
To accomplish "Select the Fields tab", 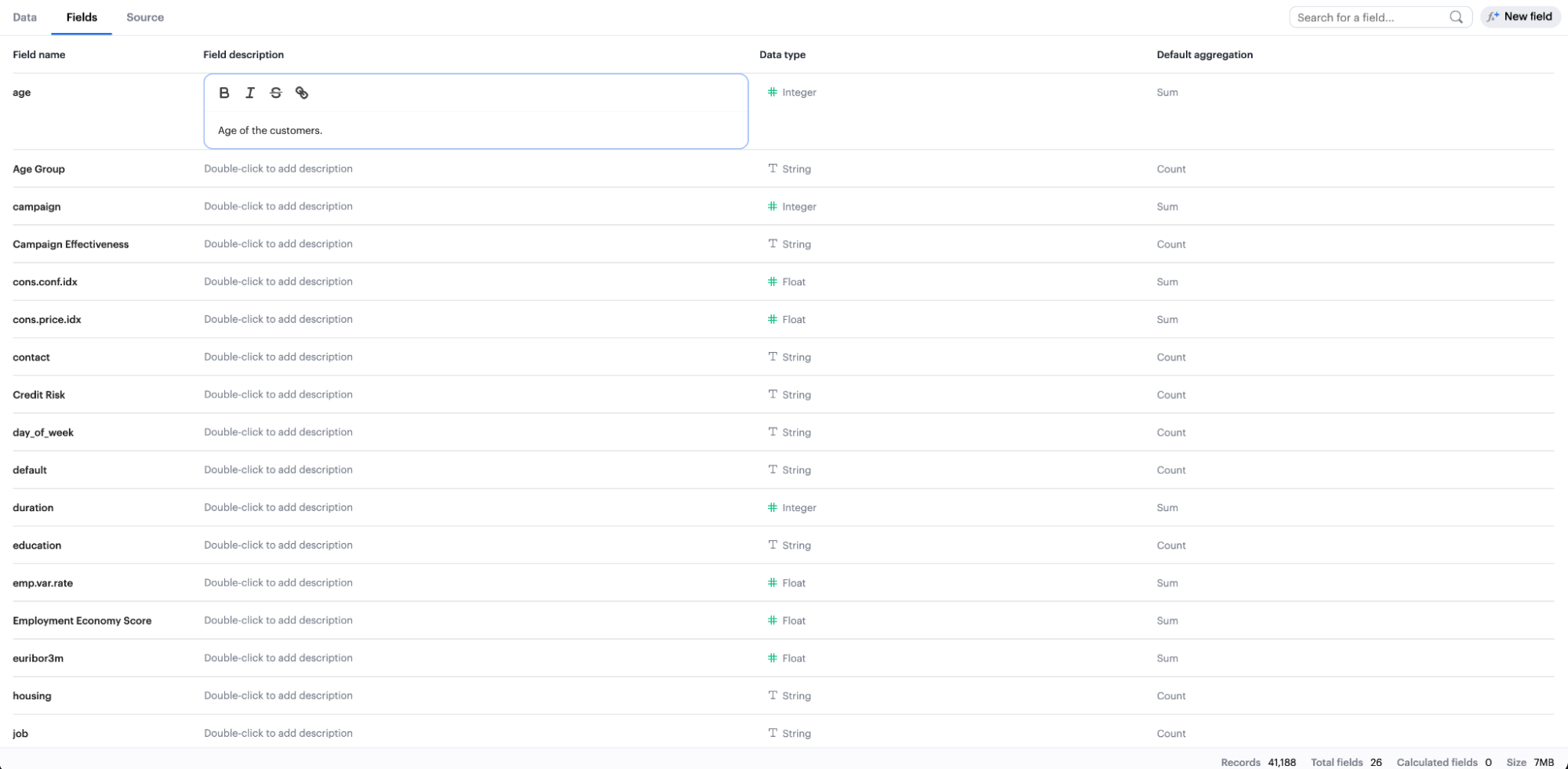I will pyautogui.click(x=82, y=17).
